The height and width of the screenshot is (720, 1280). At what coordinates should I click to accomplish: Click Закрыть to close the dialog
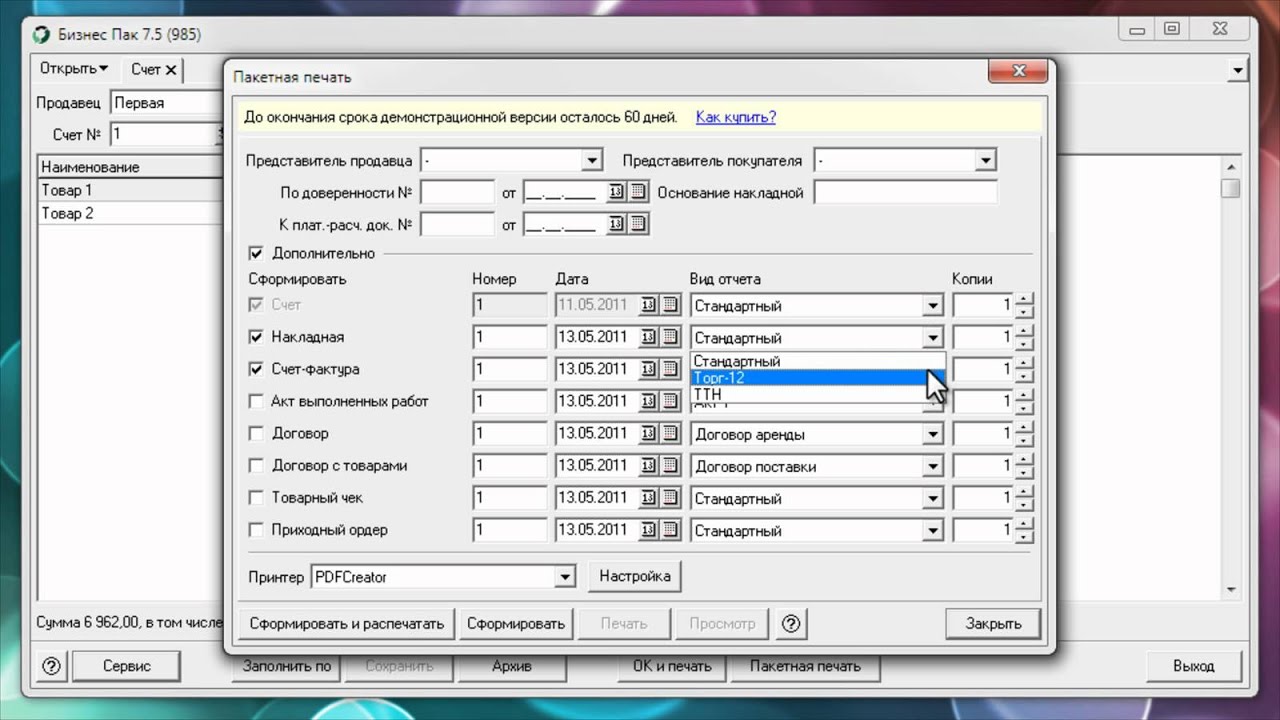(993, 623)
